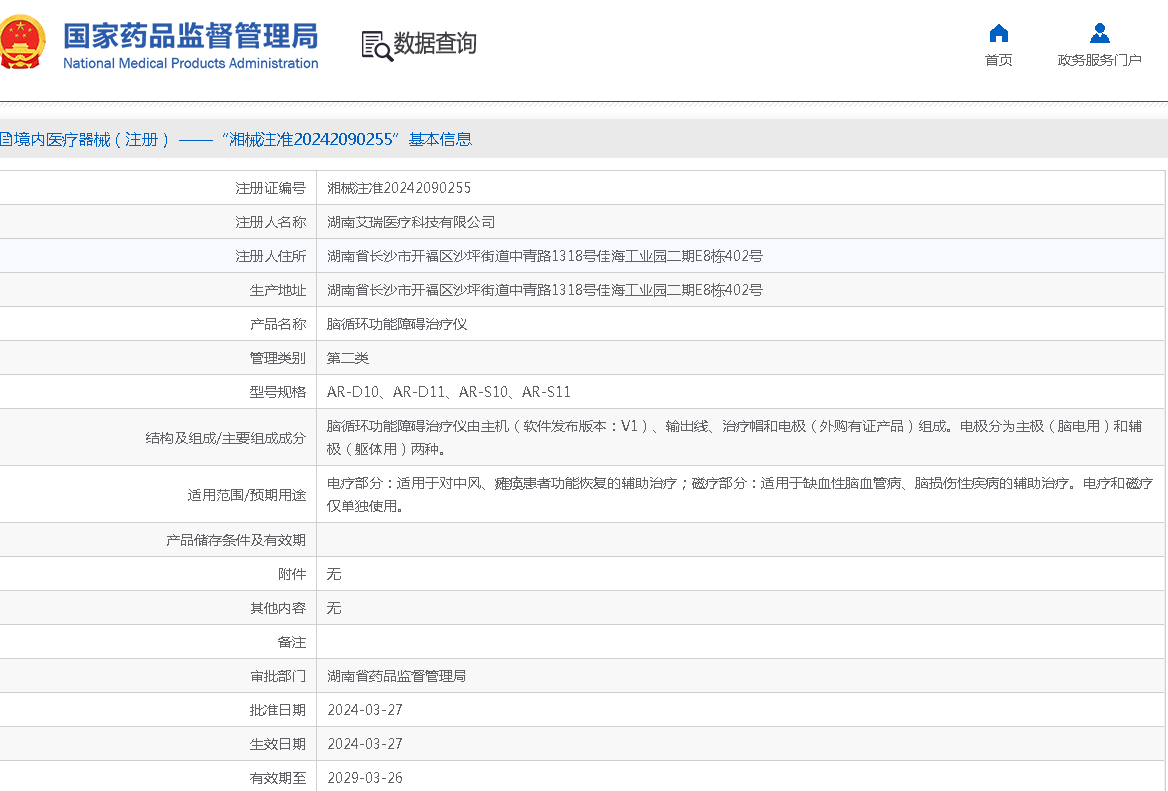The width and height of the screenshot is (1168, 791).
Task: Click the empty 产品储存条件及有效期 value cell
Action: point(740,540)
